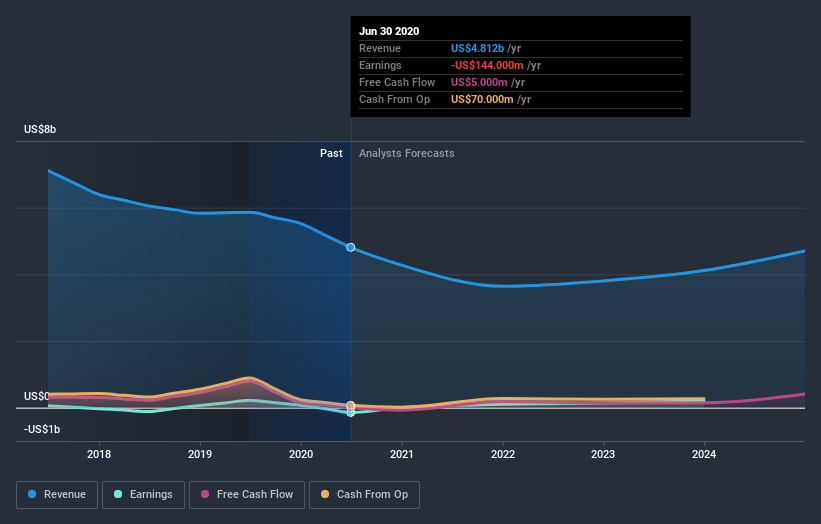
Task: Toggle the Cash From Op legend button
Action: pyautogui.click(x=364, y=495)
